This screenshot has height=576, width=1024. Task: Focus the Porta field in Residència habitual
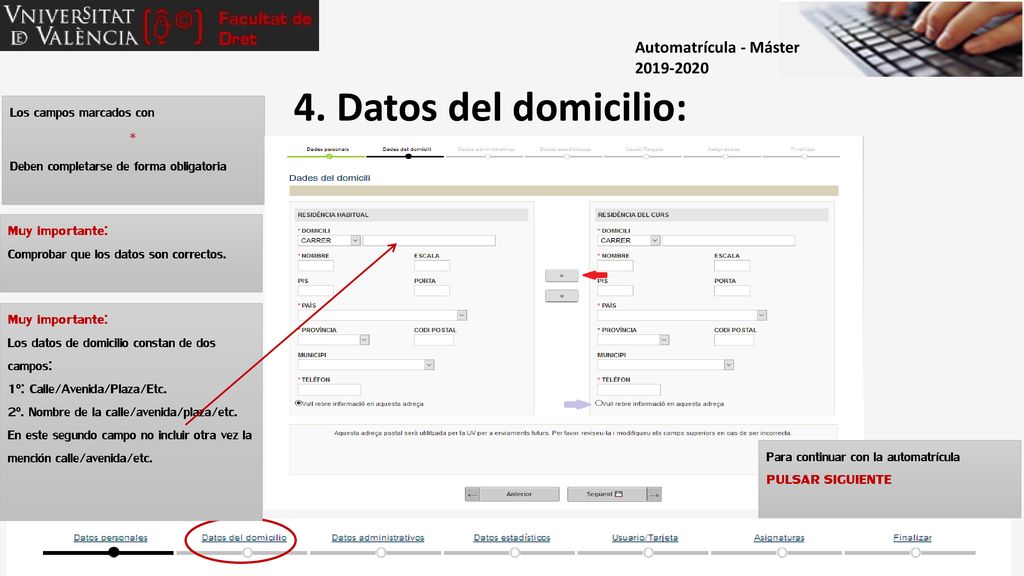(x=432, y=291)
